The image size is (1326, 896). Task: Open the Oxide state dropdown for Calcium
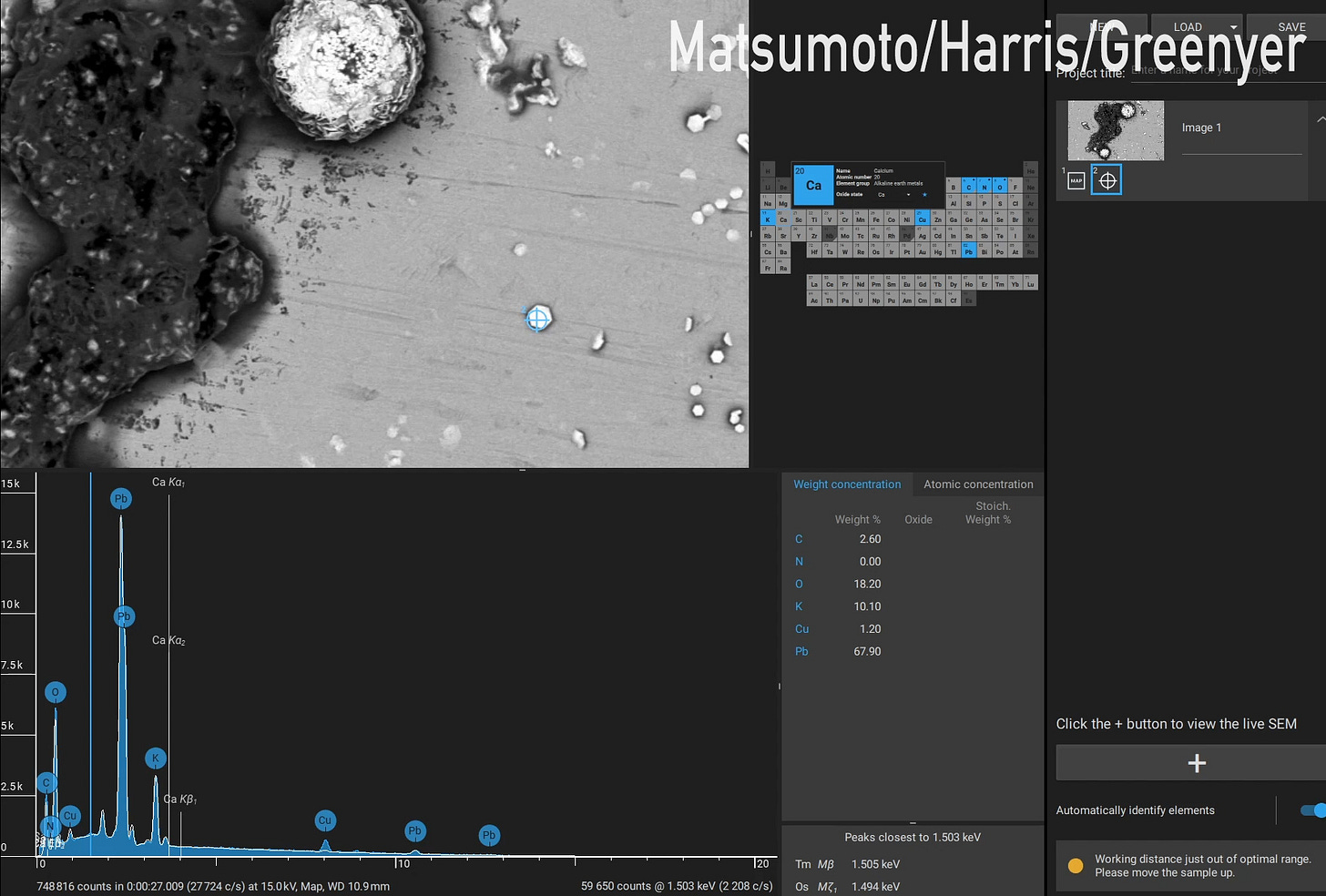(x=894, y=194)
